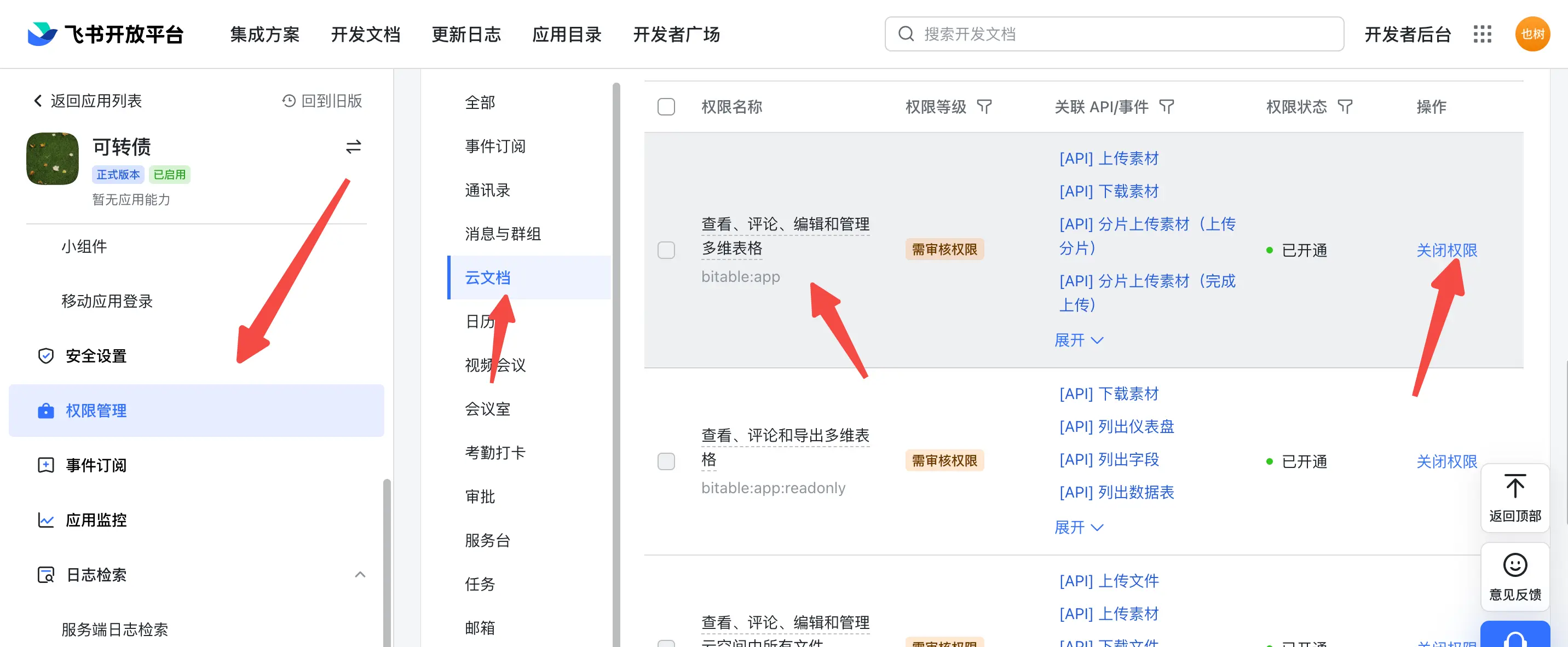
Task: Check the bitable:app permission row checkbox
Action: (x=666, y=250)
